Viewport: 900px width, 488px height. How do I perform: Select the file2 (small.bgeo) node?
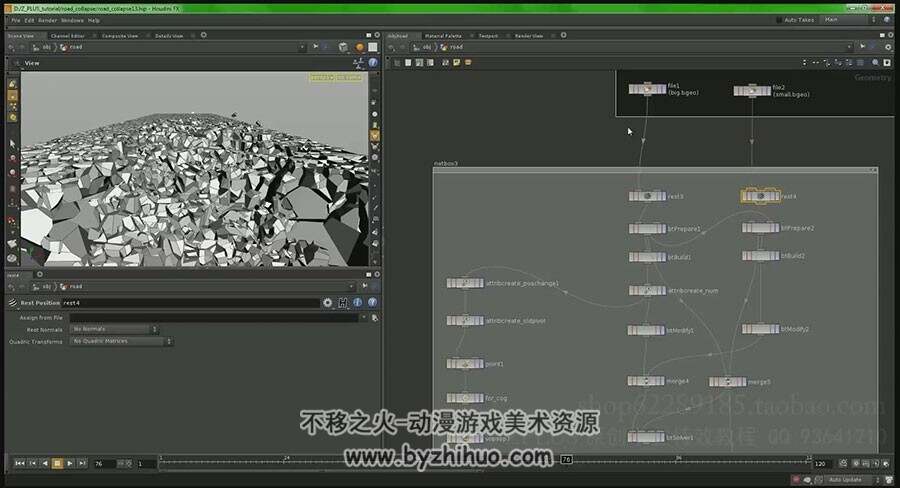(752, 91)
